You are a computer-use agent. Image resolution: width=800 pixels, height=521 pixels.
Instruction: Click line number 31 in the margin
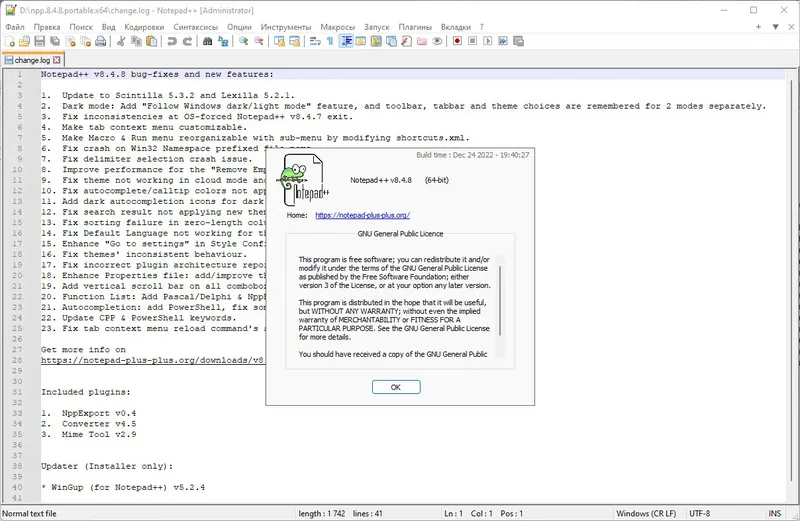17,392
